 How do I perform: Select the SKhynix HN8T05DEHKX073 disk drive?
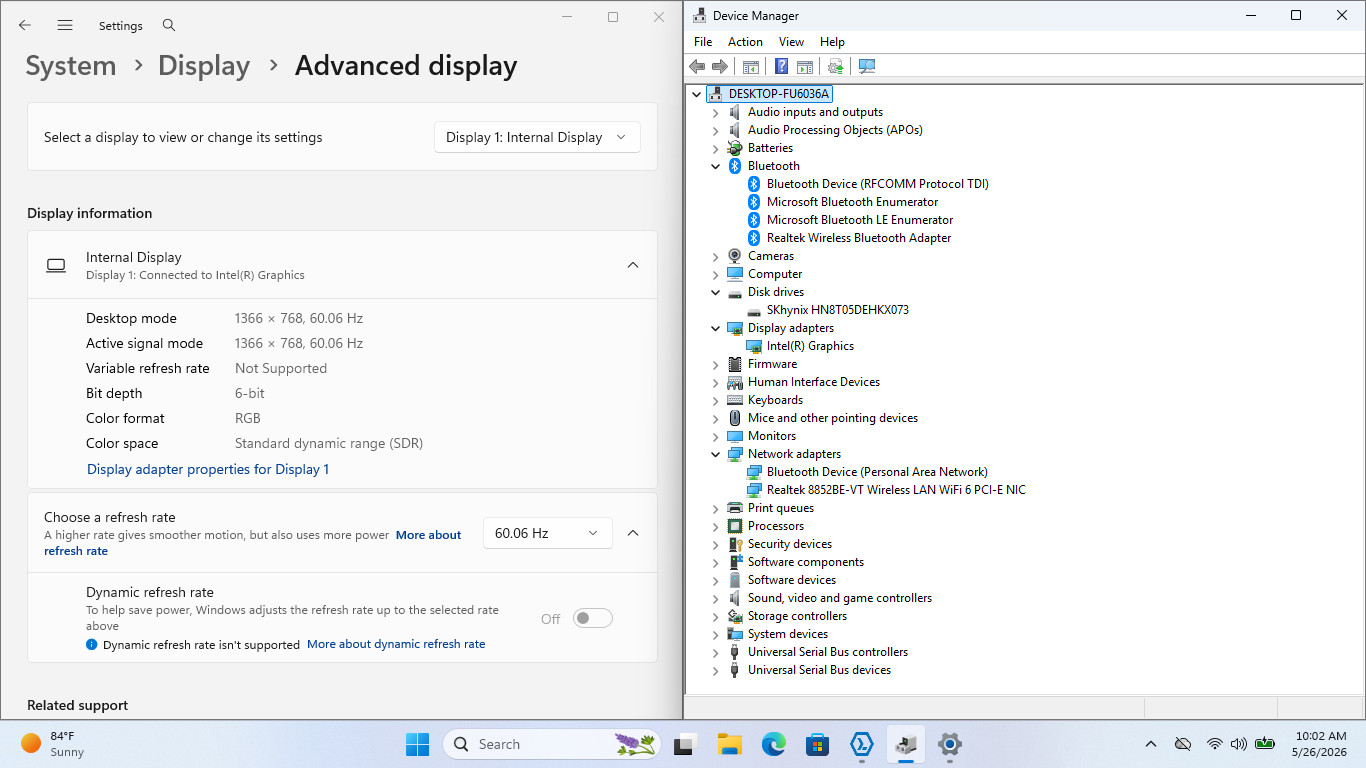[x=838, y=310]
